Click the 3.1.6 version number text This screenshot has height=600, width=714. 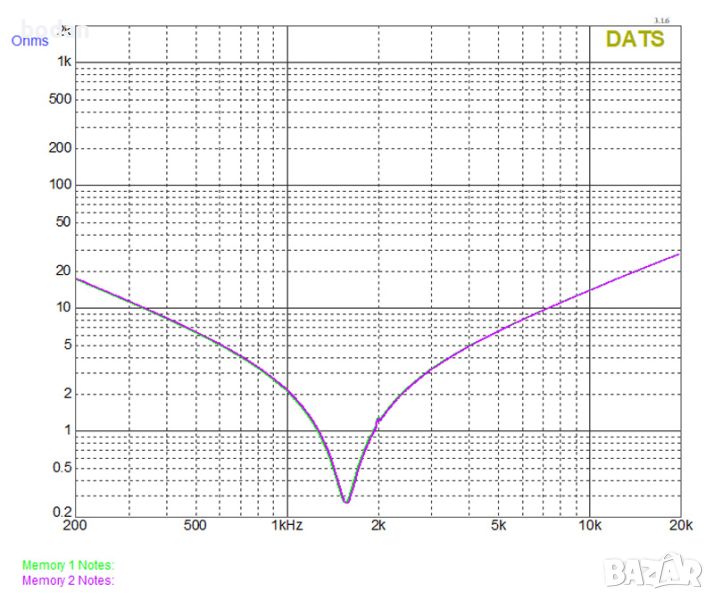(x=660, y=20)
